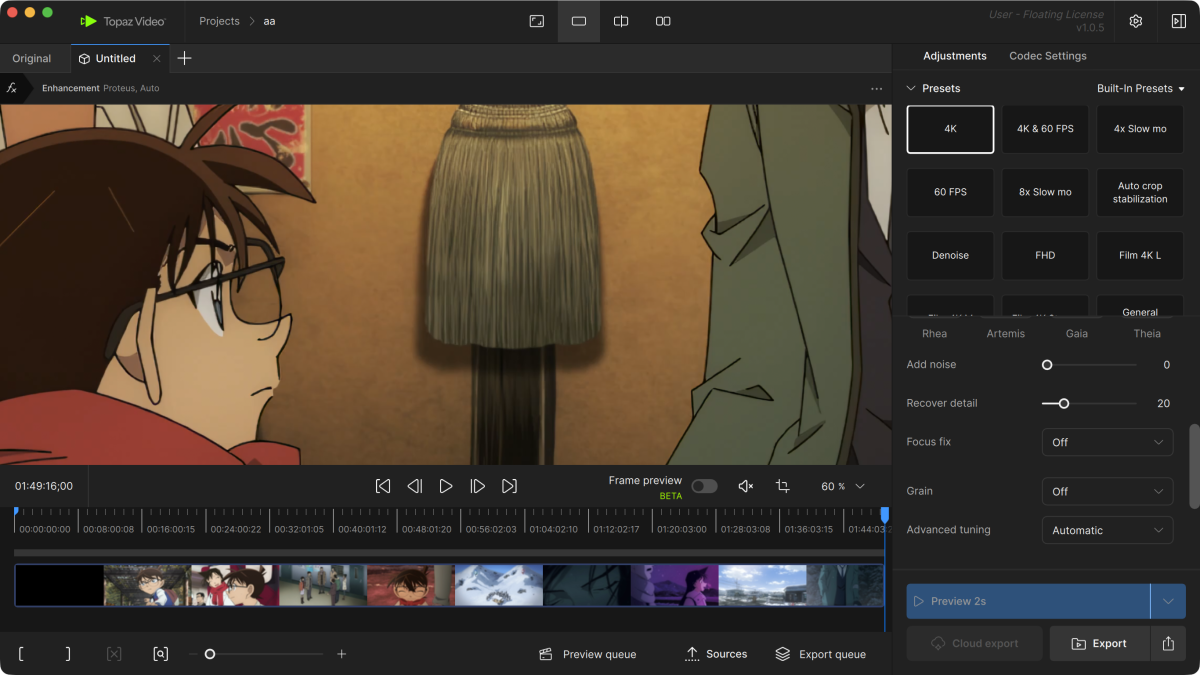
Task: Open the crop tool
Action: (783, 486)
